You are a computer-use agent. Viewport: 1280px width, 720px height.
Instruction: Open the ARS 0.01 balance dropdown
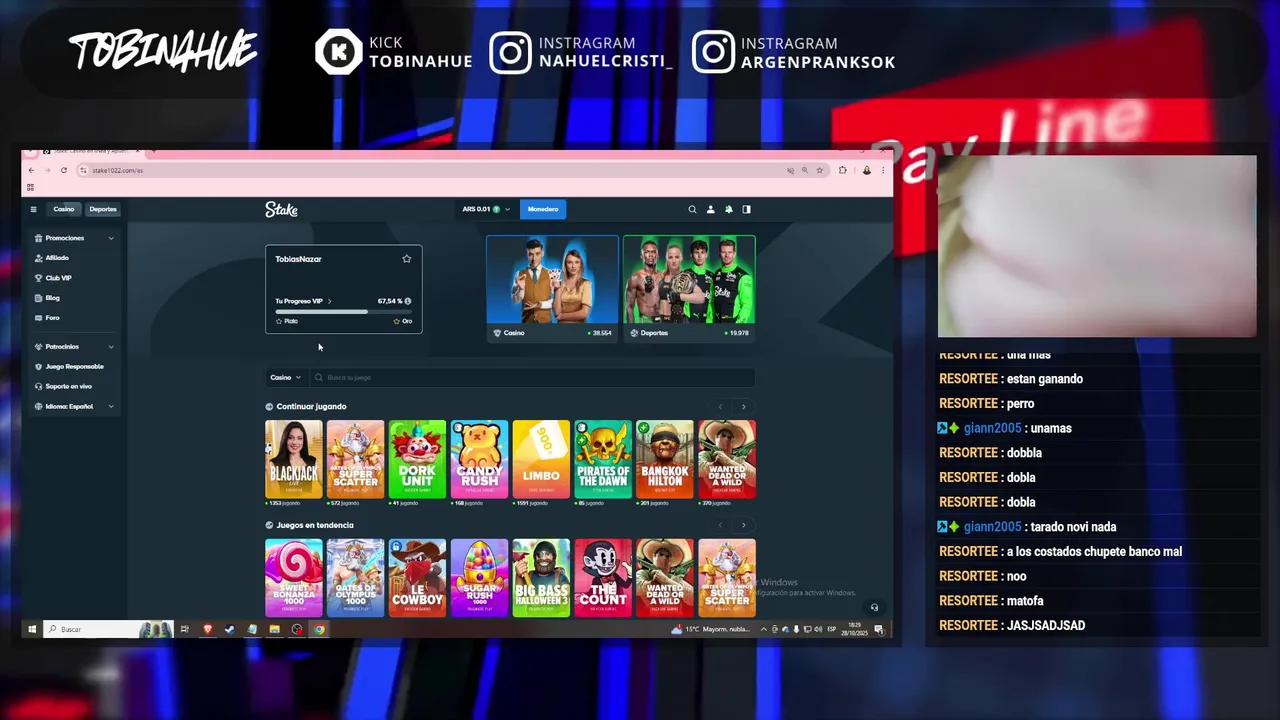[486, 209]
